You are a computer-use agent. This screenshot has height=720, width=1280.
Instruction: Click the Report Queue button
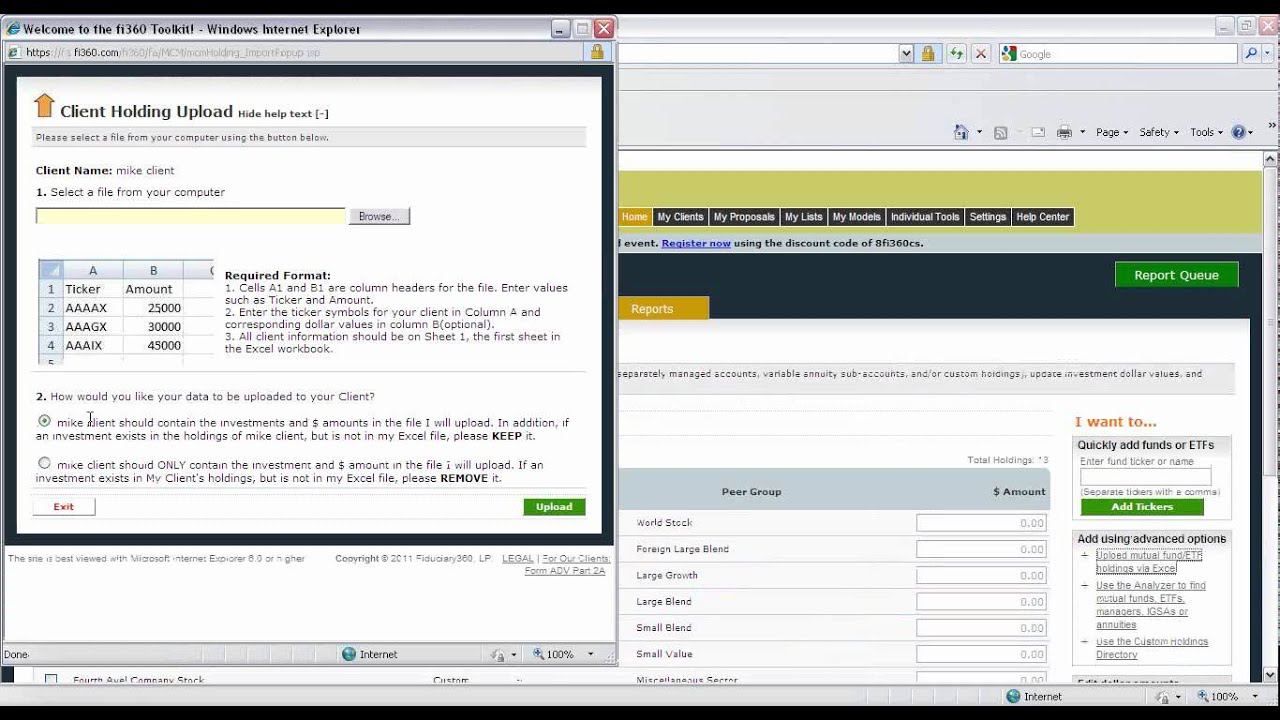(x=1176, y=275)
